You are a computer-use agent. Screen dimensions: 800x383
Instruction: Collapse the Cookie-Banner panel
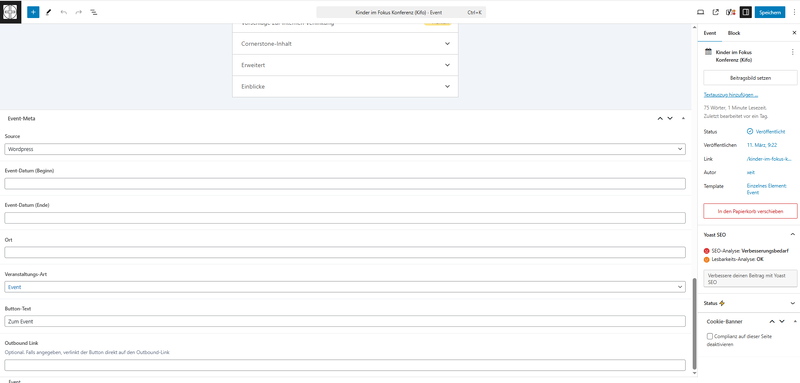[x=794, y=321]
